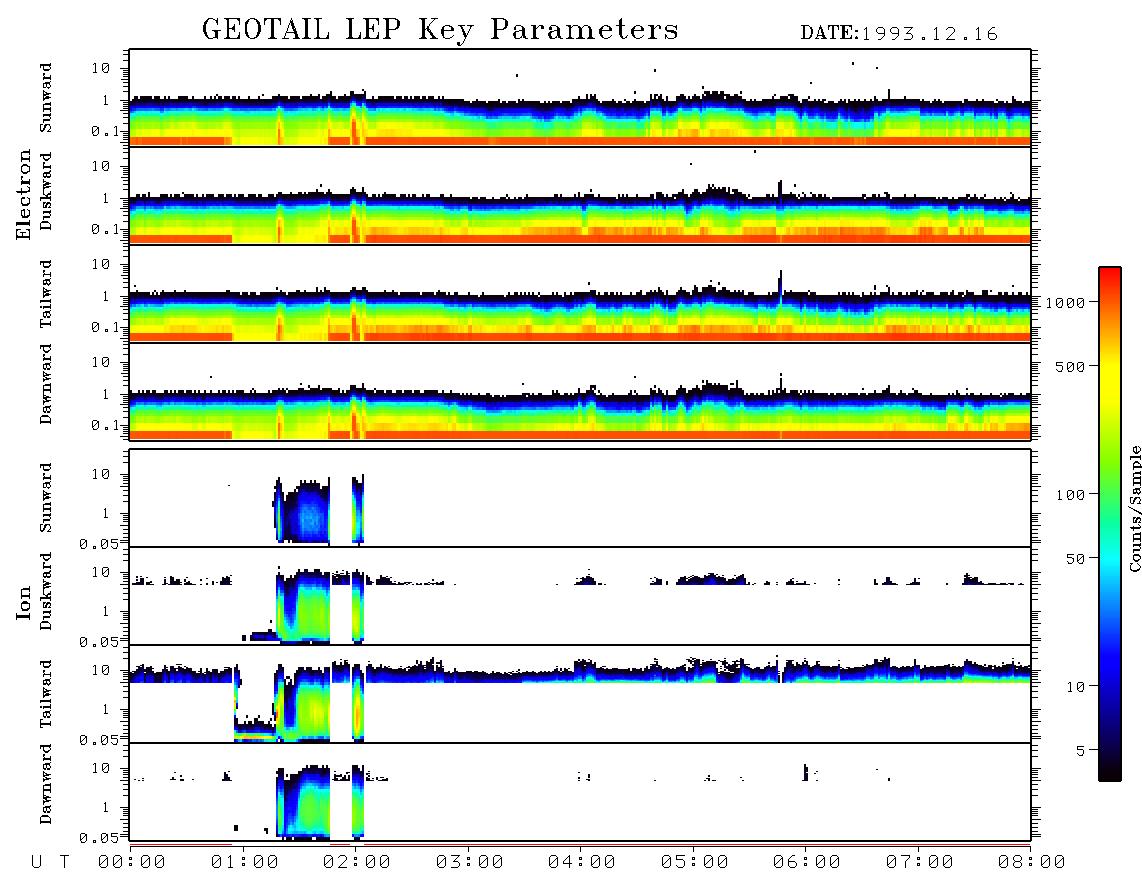Image resolution: width=1142 pixels, height=880 pixels.
Task: Click the 0.1 tick on Electron Sunward axis
Action: click(106, 132)
